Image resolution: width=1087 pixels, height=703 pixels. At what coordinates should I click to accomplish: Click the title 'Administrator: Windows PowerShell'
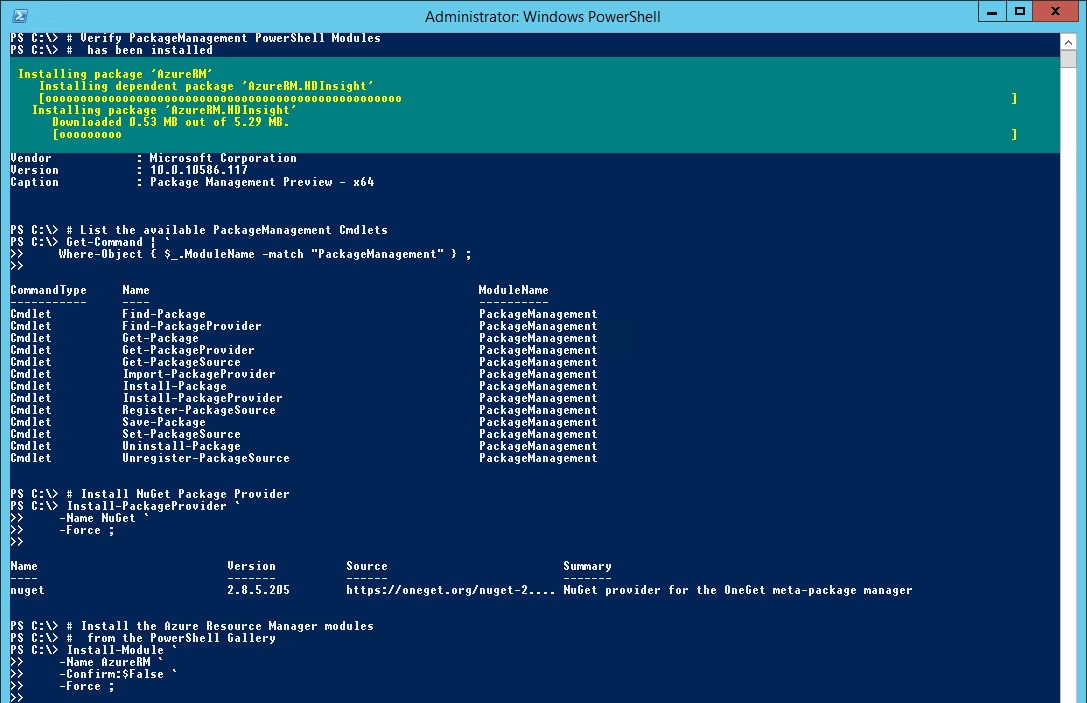(x=542, y=17)
